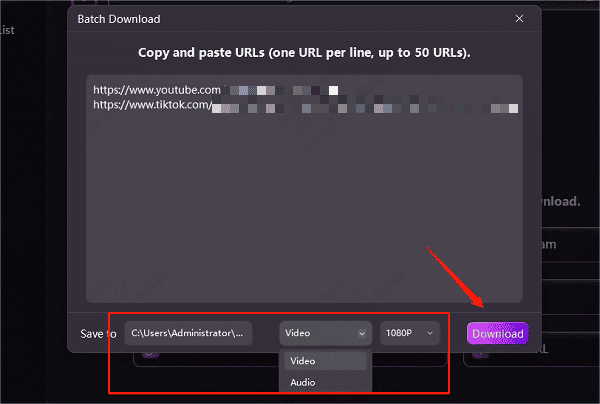600x404 pixels.
Task: Click the youtube.com URL line
Action: (156, 89)
